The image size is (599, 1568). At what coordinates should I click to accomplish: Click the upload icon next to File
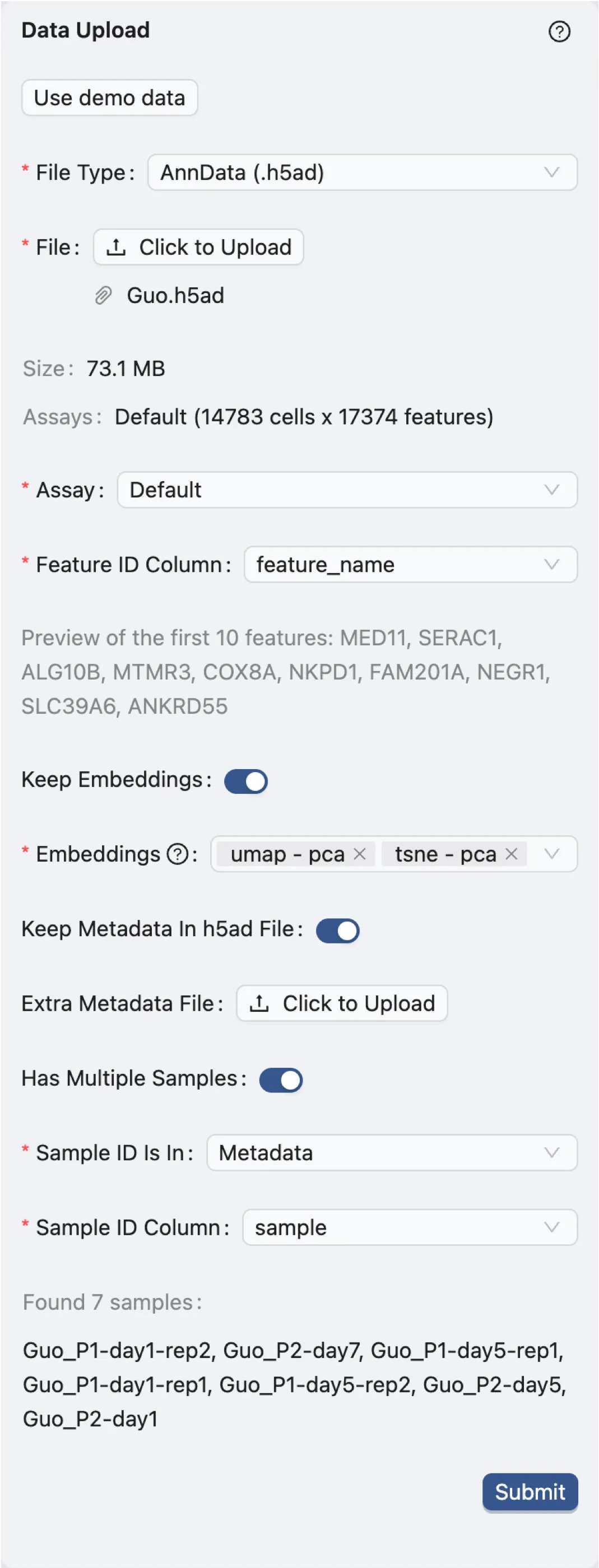117,246
